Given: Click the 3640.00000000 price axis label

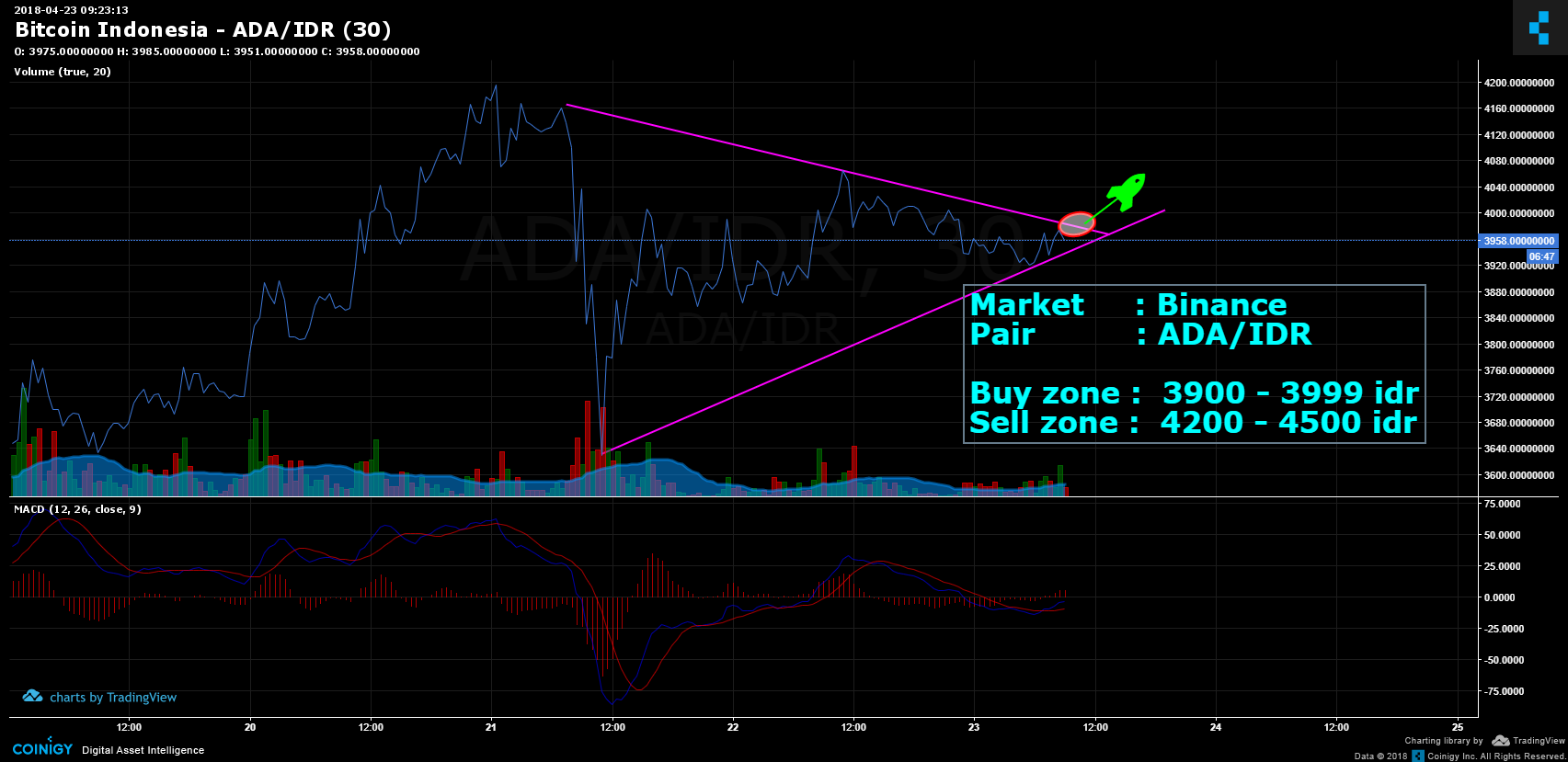Looking at the screenshot, I should (1518, 449).
